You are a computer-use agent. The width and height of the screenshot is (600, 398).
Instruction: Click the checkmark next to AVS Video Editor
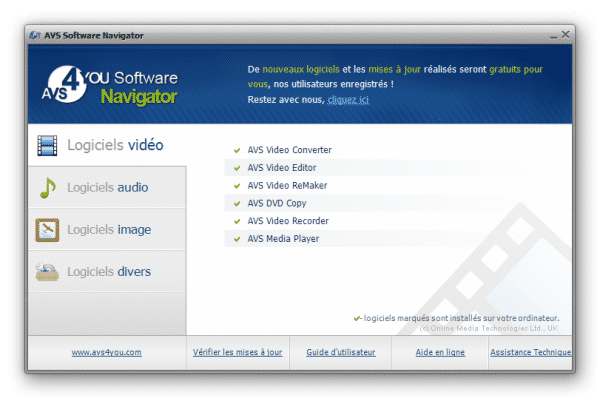[x=237, y=168]
